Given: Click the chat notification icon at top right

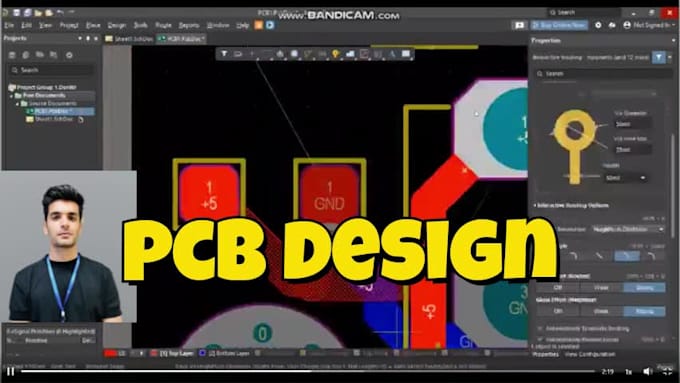Looking at the screenshot, I should 519,25.
